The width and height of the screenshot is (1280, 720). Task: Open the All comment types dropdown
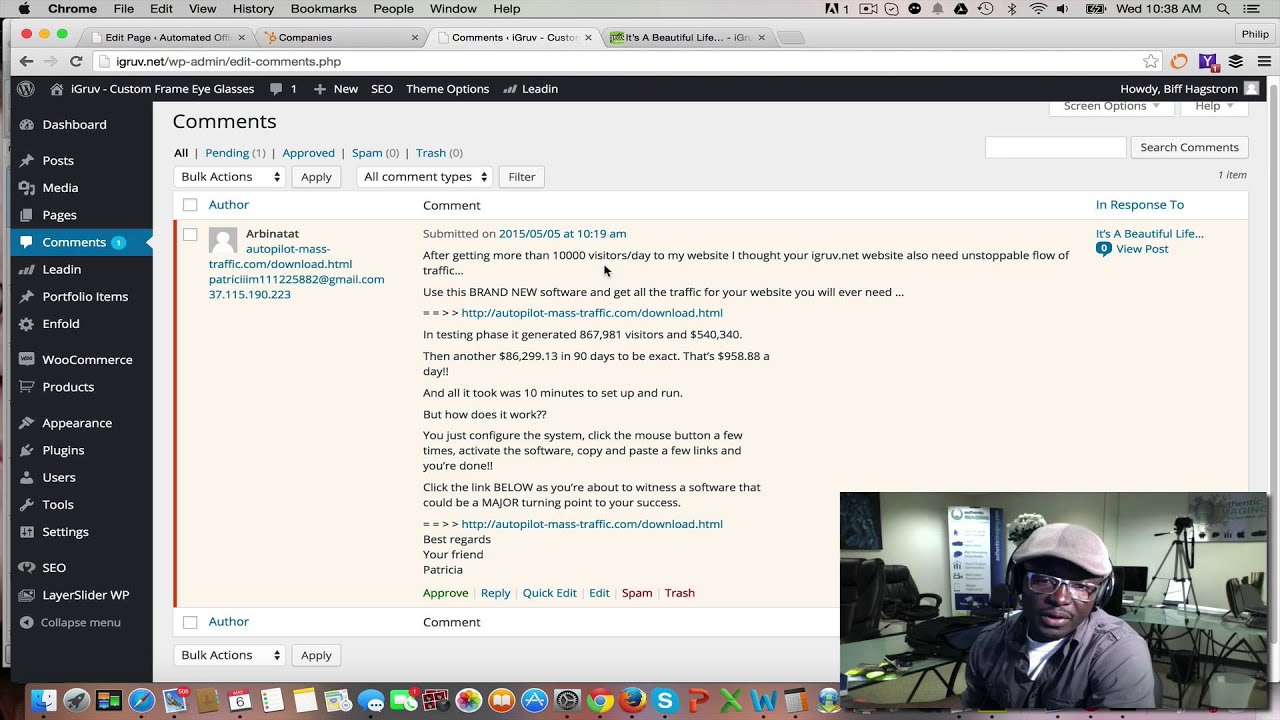425,177
